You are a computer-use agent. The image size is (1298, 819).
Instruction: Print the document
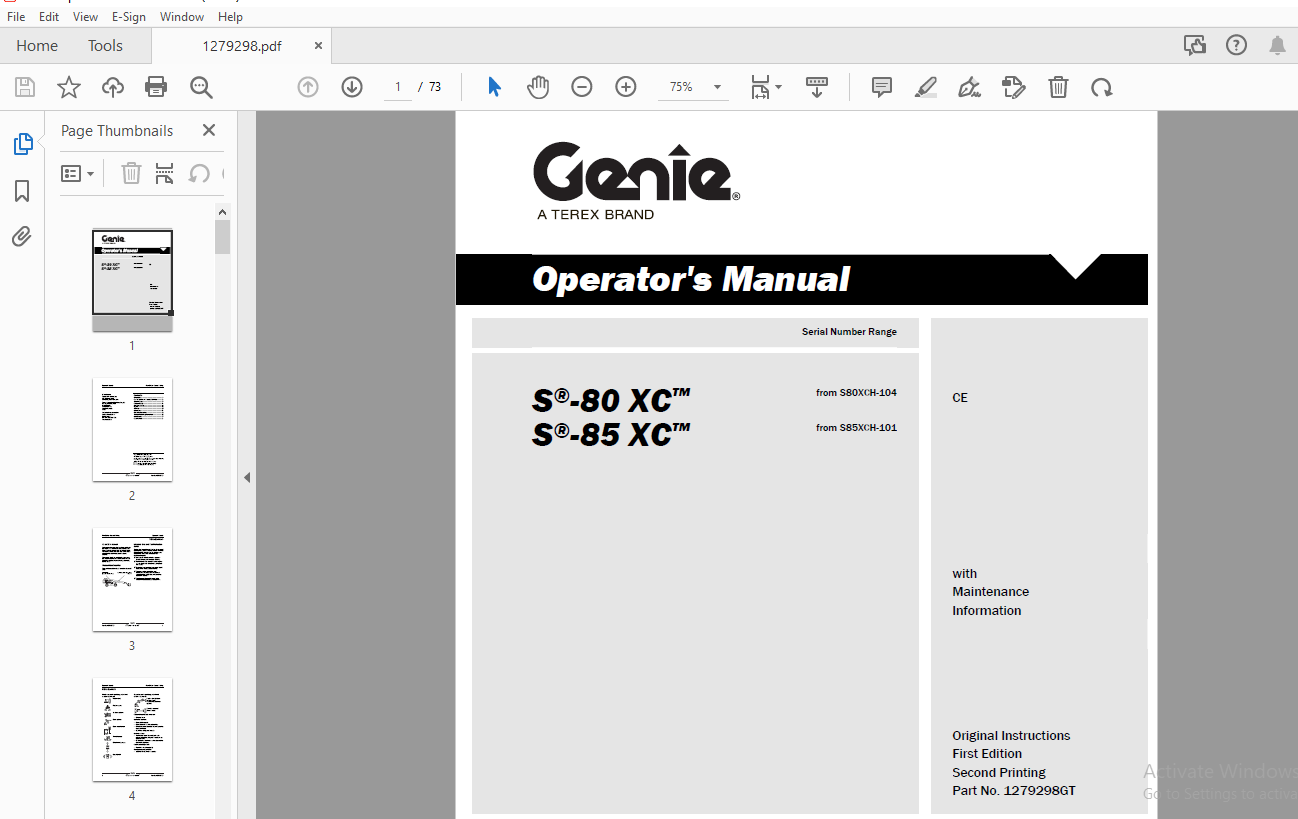click(x=157, y=87)
